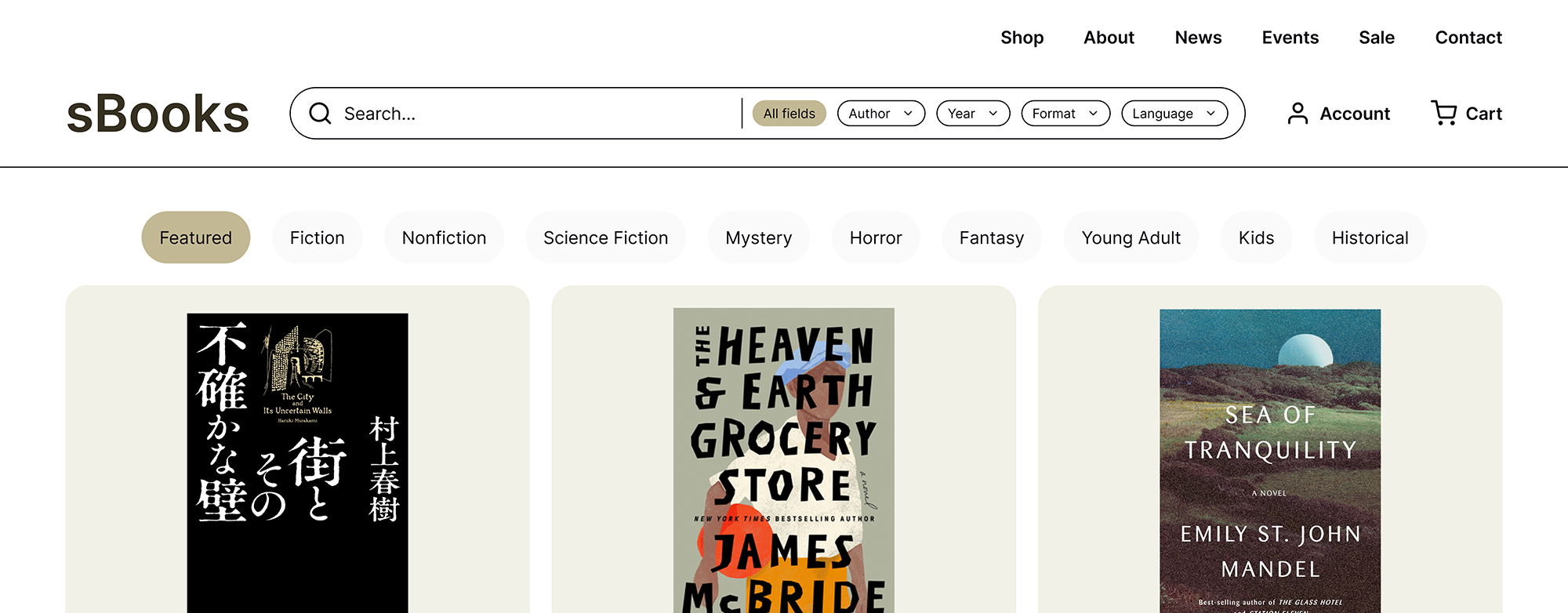Expand the Language filter dropdown
The height and width of the screenshot is (613, 1568).
1174,114
